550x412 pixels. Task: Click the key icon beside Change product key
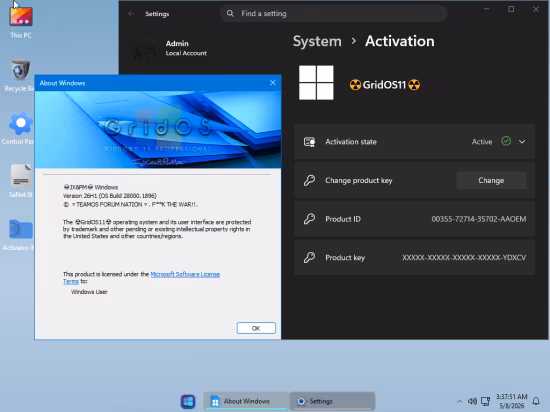pos(309,180)
